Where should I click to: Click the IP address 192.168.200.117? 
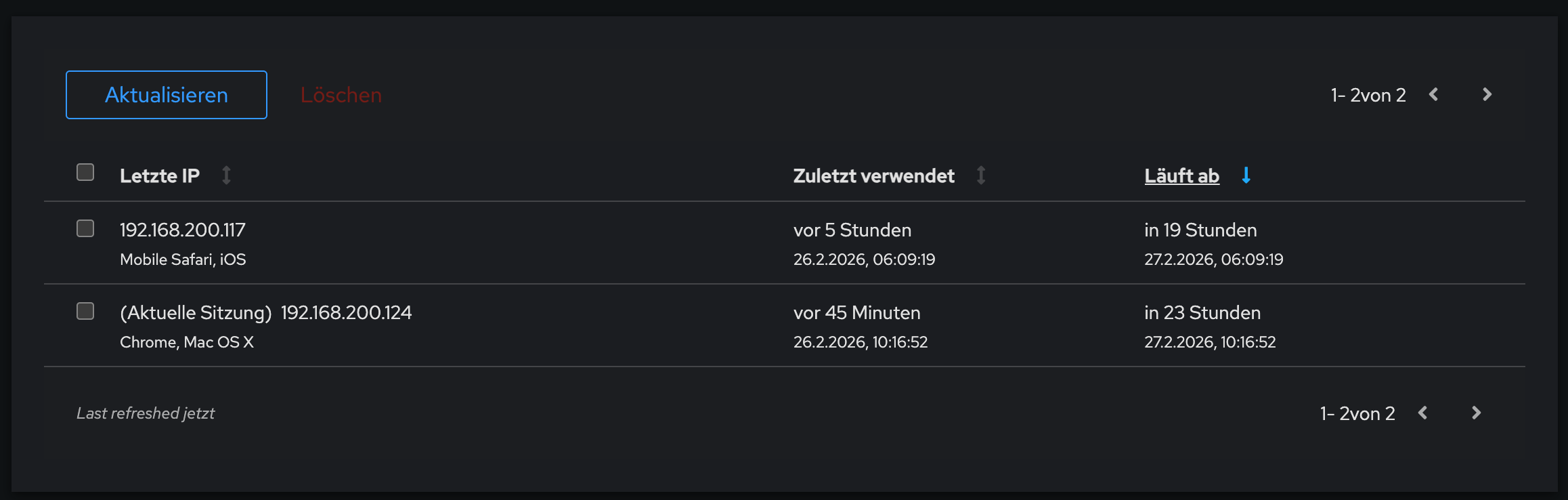pyautogui.click(x=183, y=230)
